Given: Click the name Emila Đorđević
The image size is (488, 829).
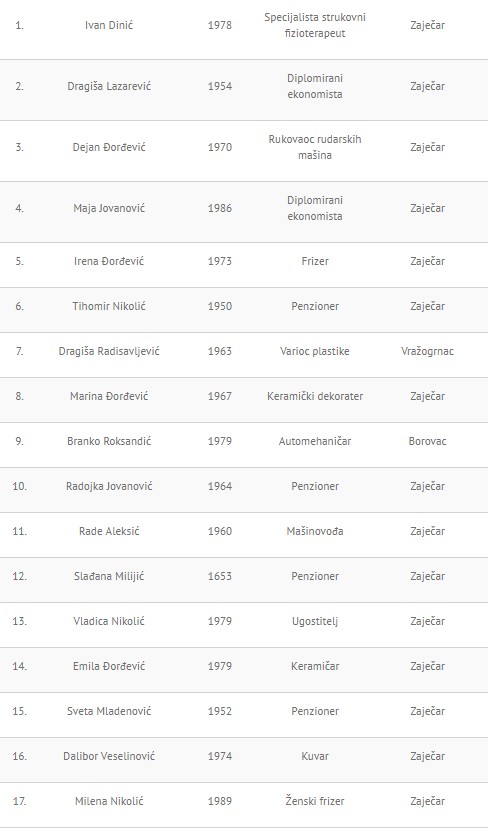Looking at the screenshot, I should 109,666.
